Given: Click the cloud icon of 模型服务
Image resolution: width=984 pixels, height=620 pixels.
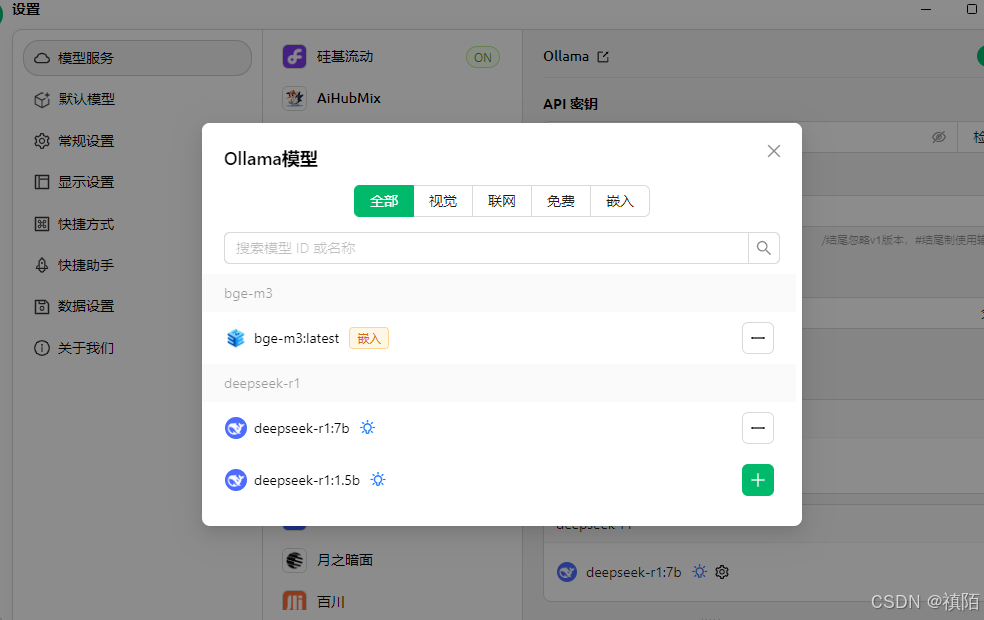Looking at the screenshot, I should click(42, 58).
